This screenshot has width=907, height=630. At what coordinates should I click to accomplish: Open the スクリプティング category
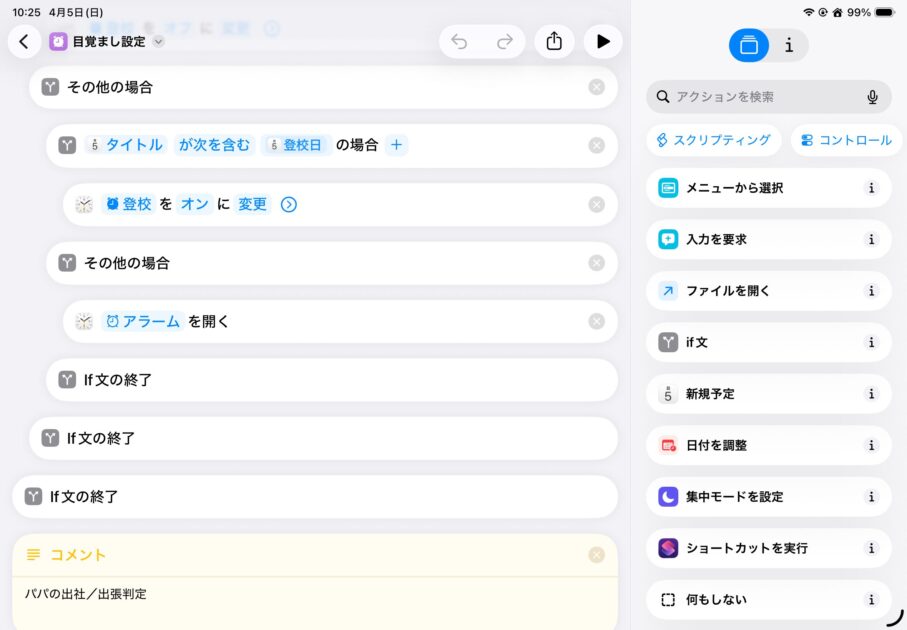(x=713, y=140)
